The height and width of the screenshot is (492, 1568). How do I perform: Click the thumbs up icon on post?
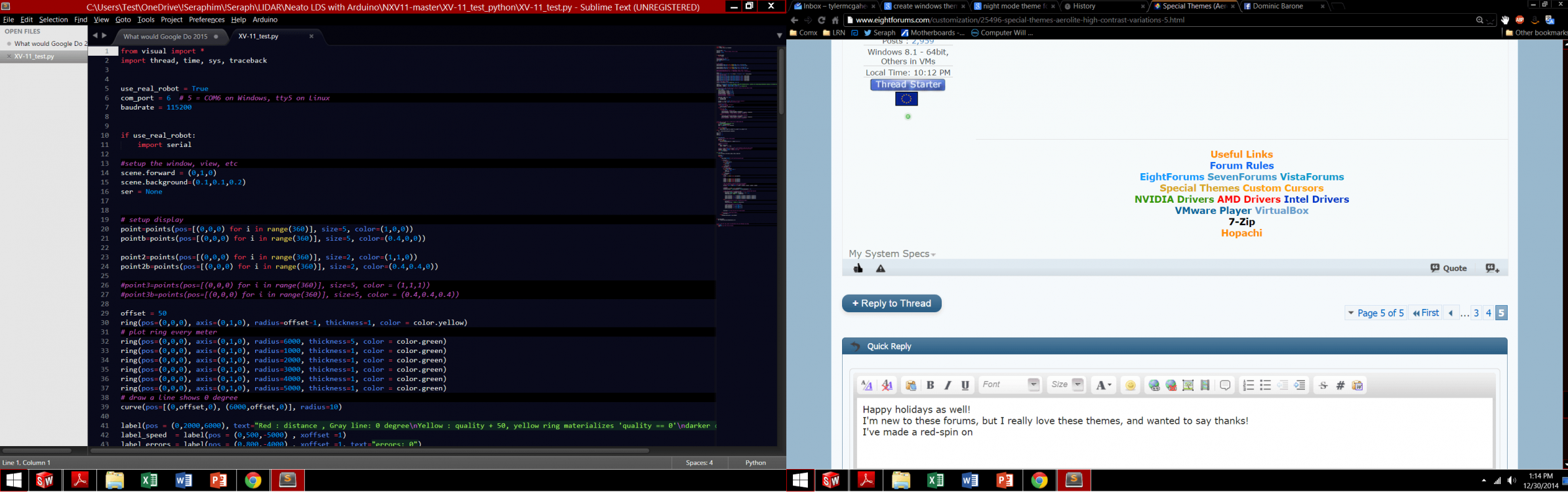coord(858,268)
